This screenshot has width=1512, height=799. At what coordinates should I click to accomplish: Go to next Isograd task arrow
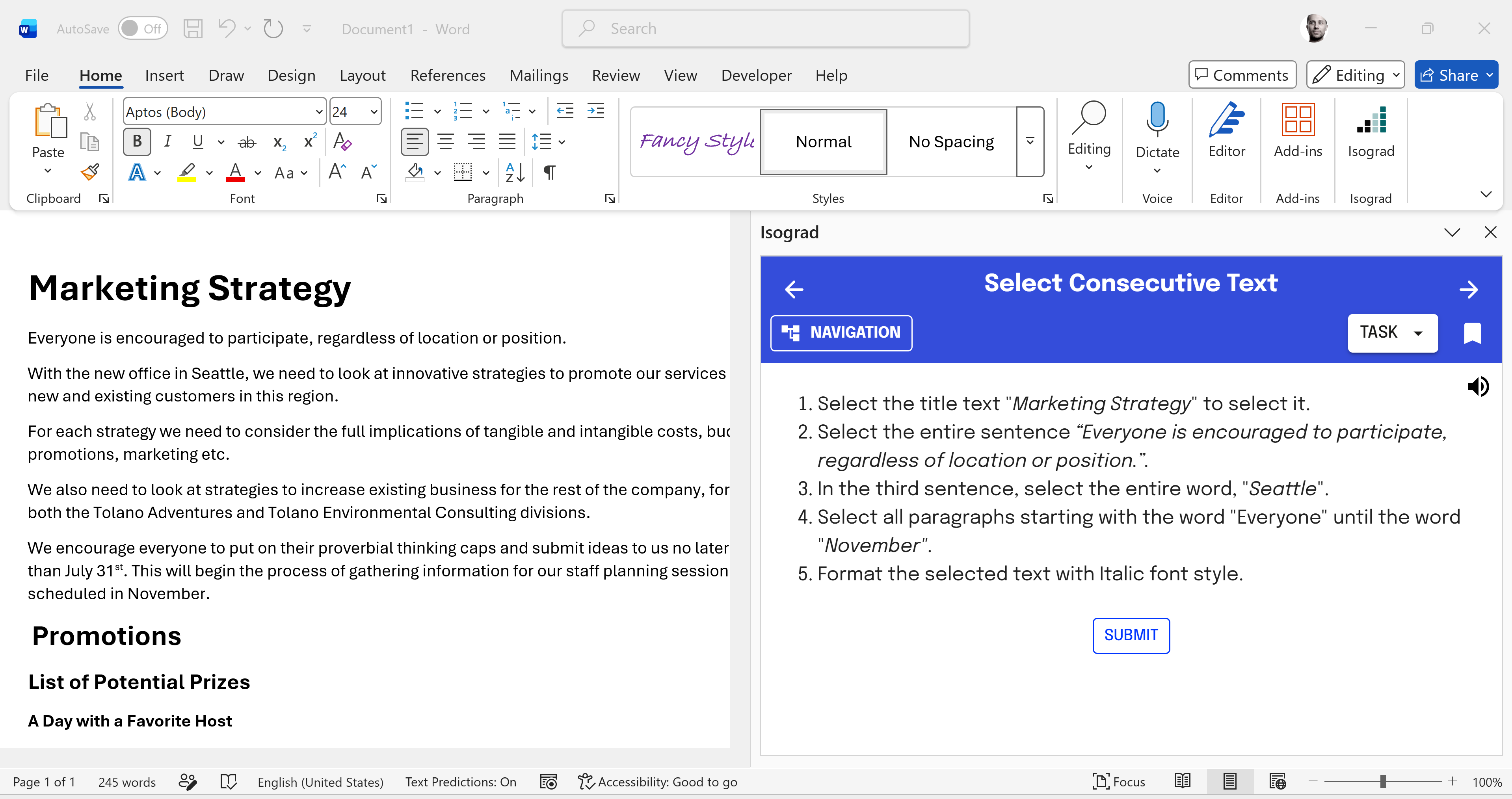(1469, 289)
